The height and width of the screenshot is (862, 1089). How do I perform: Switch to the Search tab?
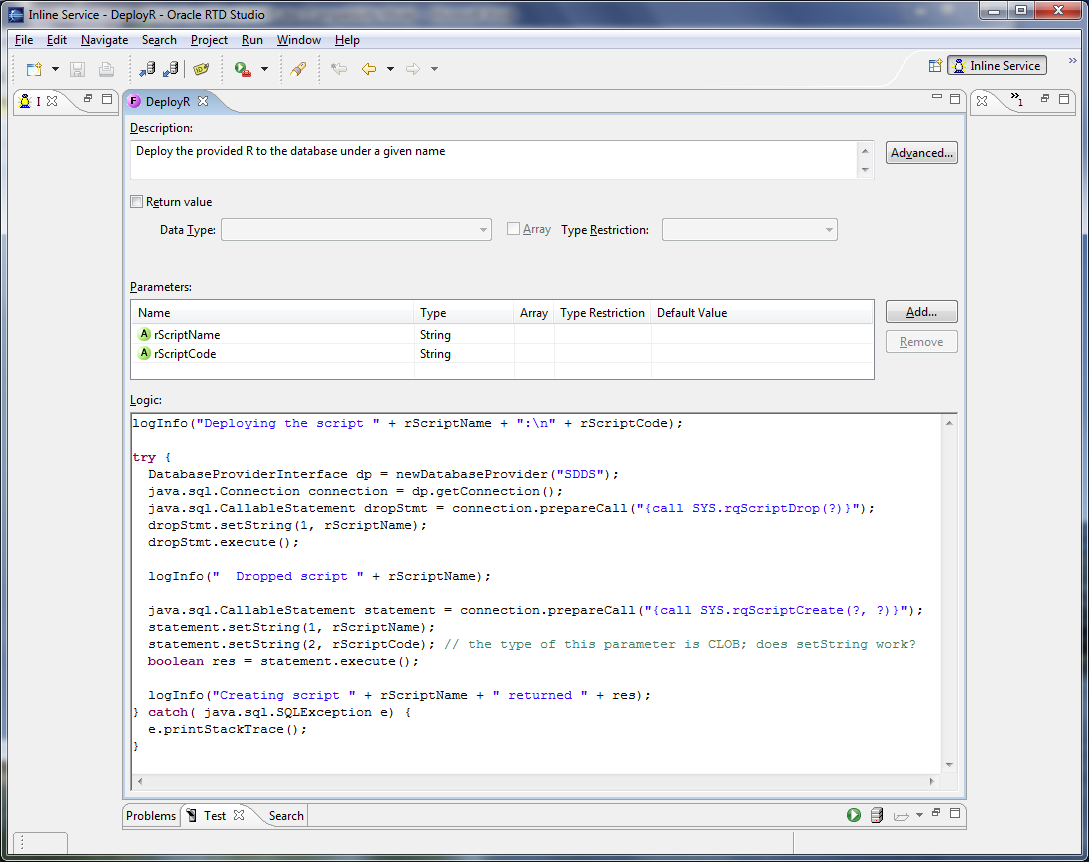point(285,816)
